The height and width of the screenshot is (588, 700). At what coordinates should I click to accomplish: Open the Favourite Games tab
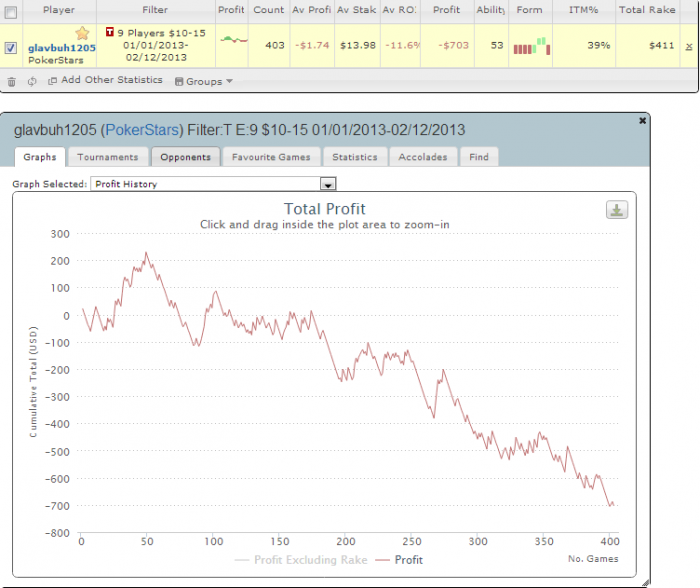click(271, 157)
